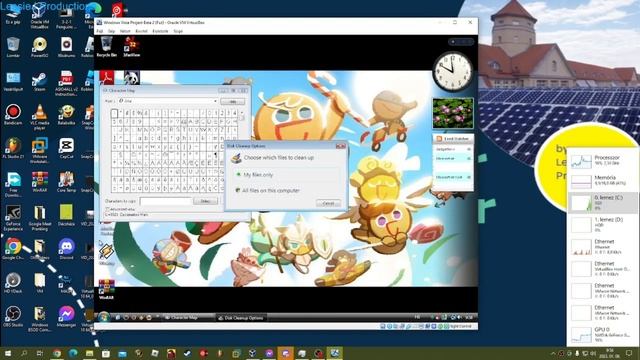Click the Vista Start orb

[104, 317]
